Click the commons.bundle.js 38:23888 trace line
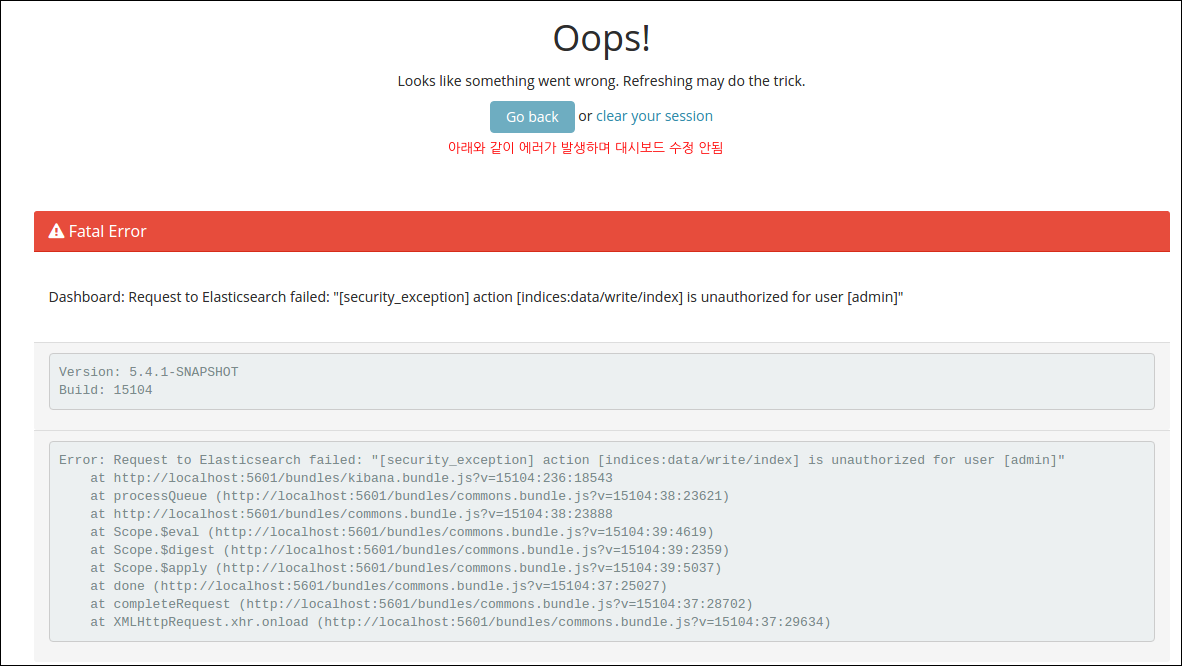The image size is (1182, 666). pyautogui.click(x=351, y=514)
